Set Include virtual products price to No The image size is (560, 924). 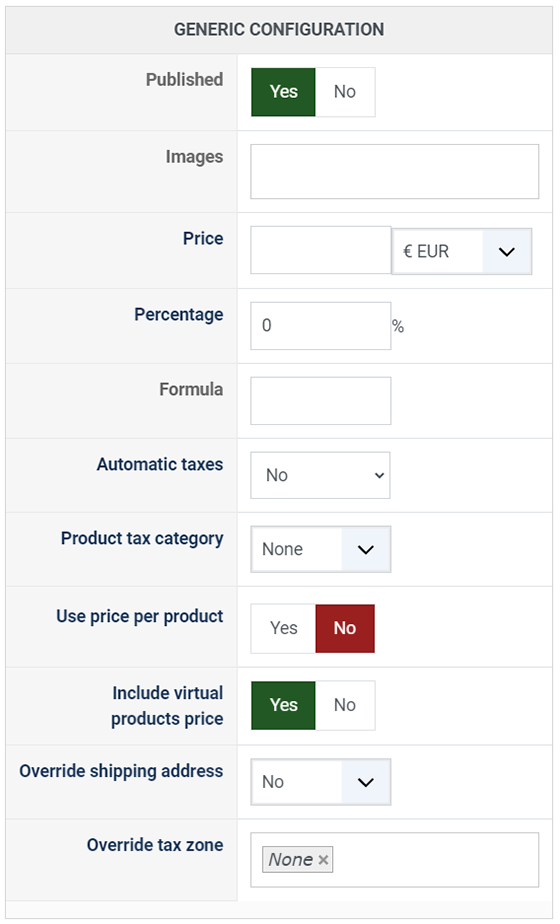click(345, 705)
